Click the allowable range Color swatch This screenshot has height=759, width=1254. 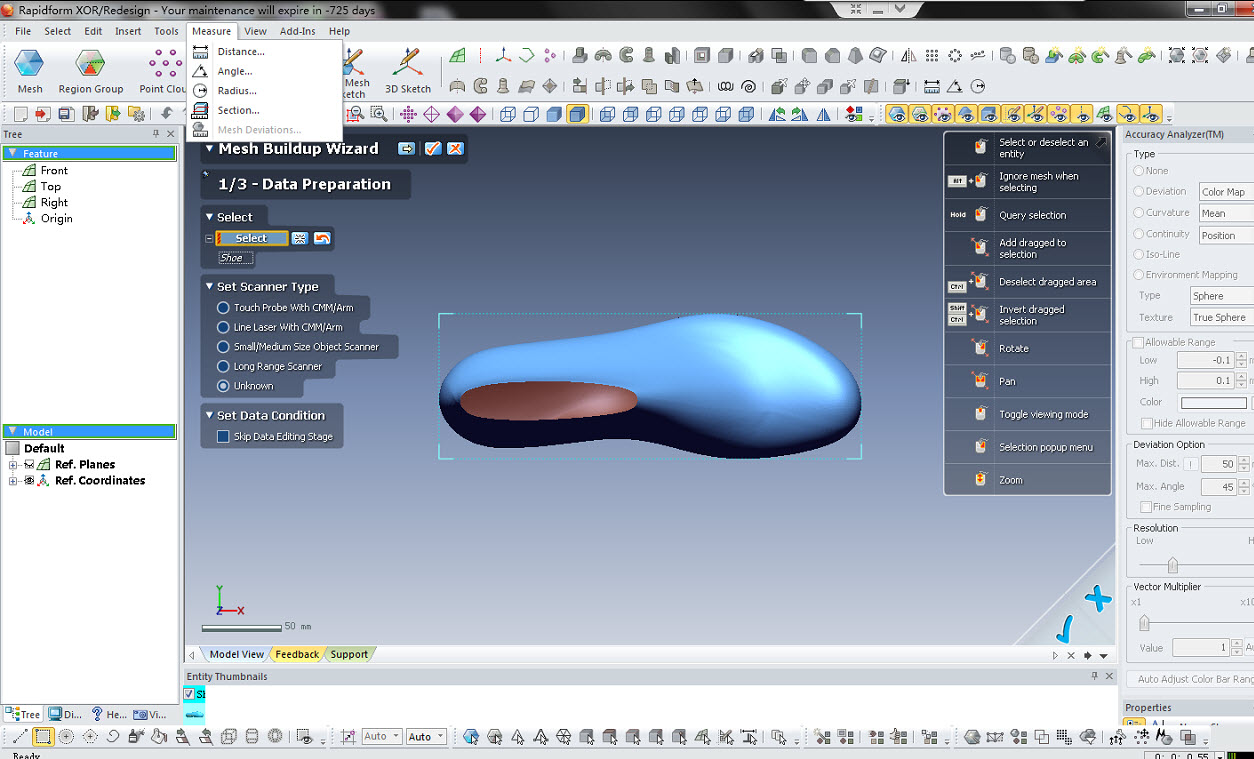[x=1213, y=403]
